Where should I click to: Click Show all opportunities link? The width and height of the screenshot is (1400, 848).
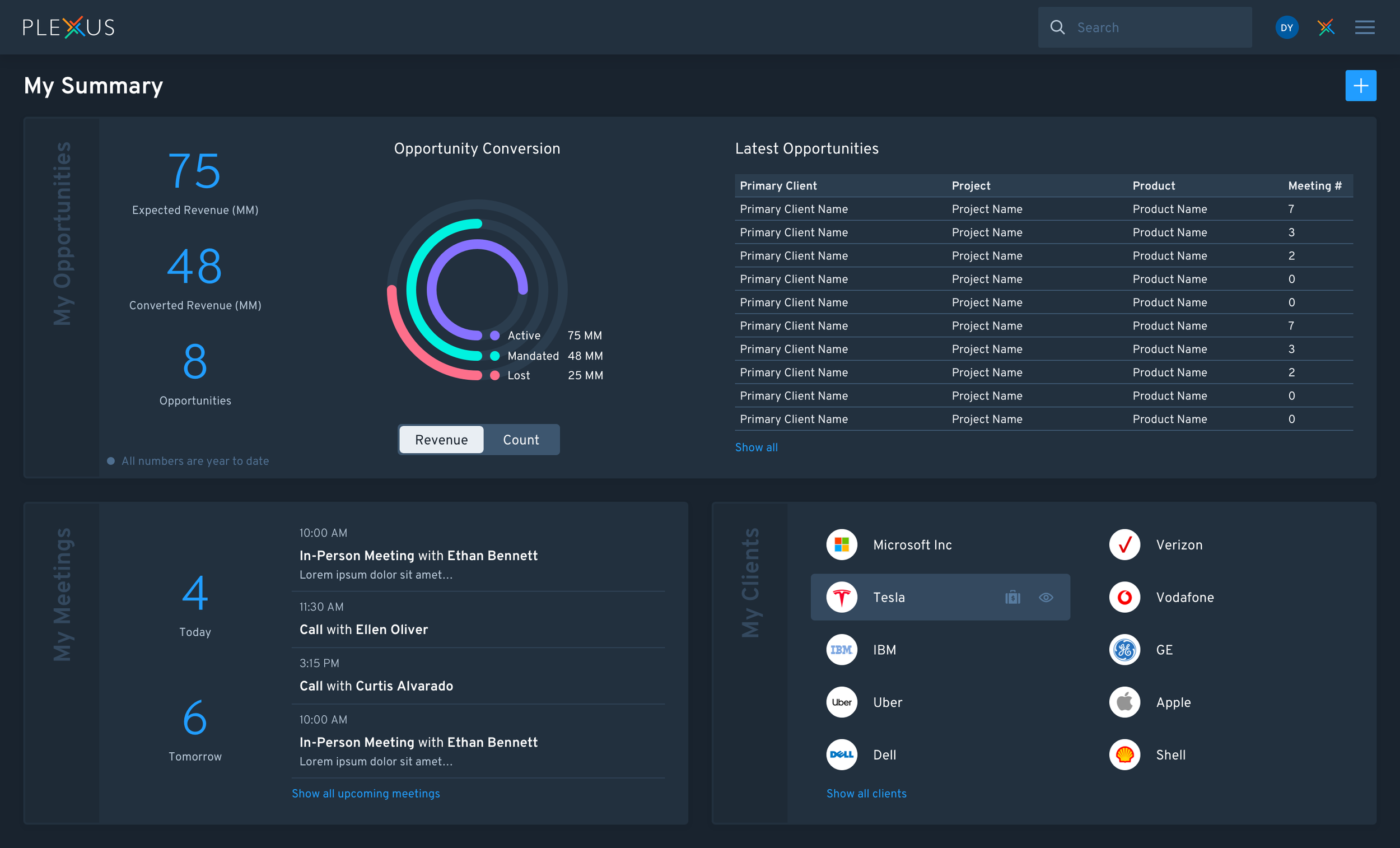(x=756, y=448)
